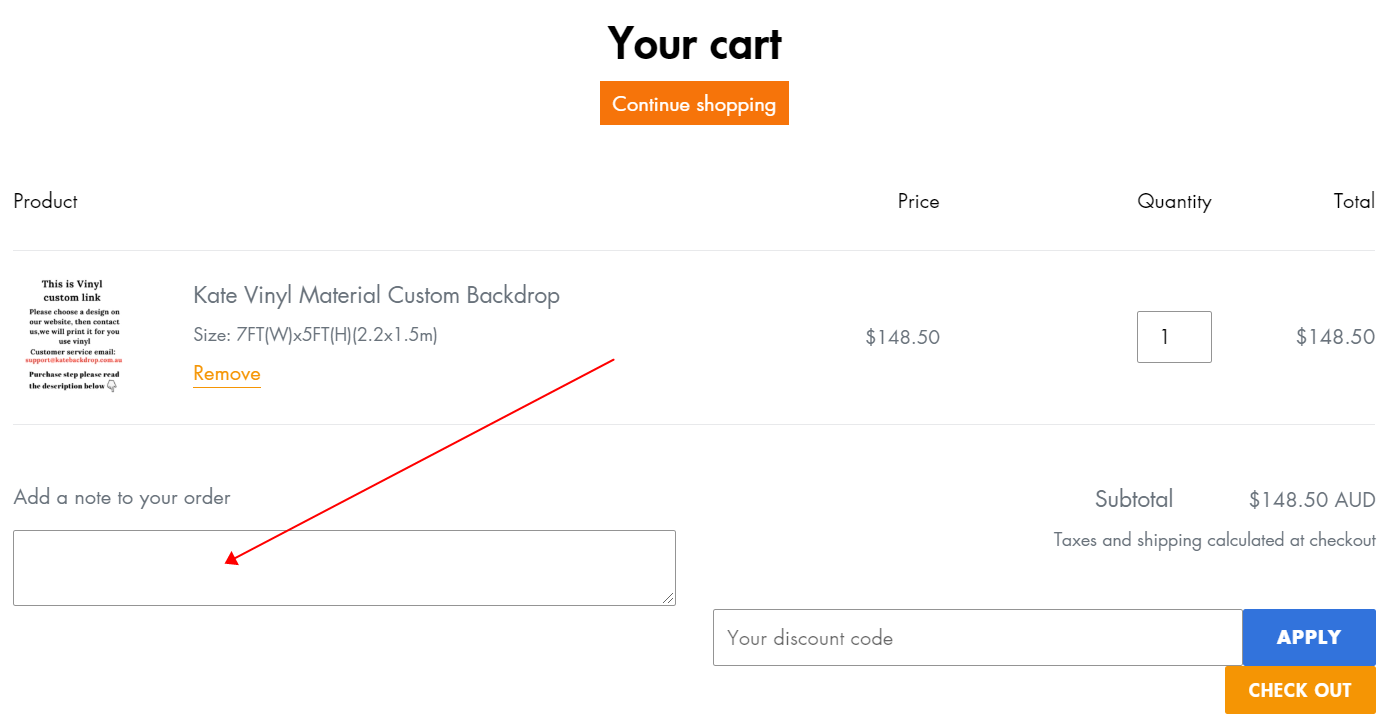Click the Your cart heading
This screenshot has height=717, width=1391.
pos(695,44)
